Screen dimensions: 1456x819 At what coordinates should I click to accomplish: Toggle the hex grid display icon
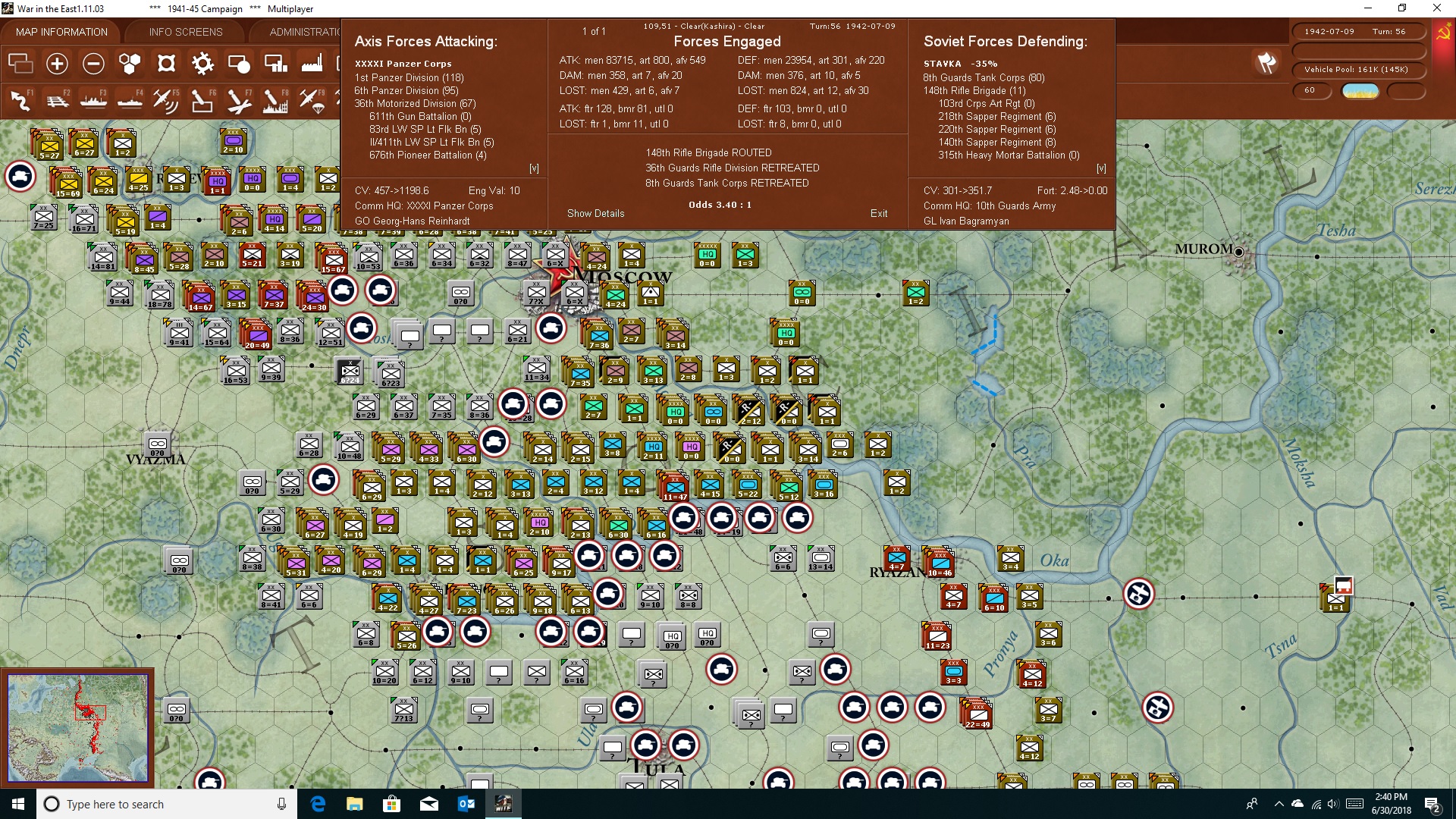[130, 64]
